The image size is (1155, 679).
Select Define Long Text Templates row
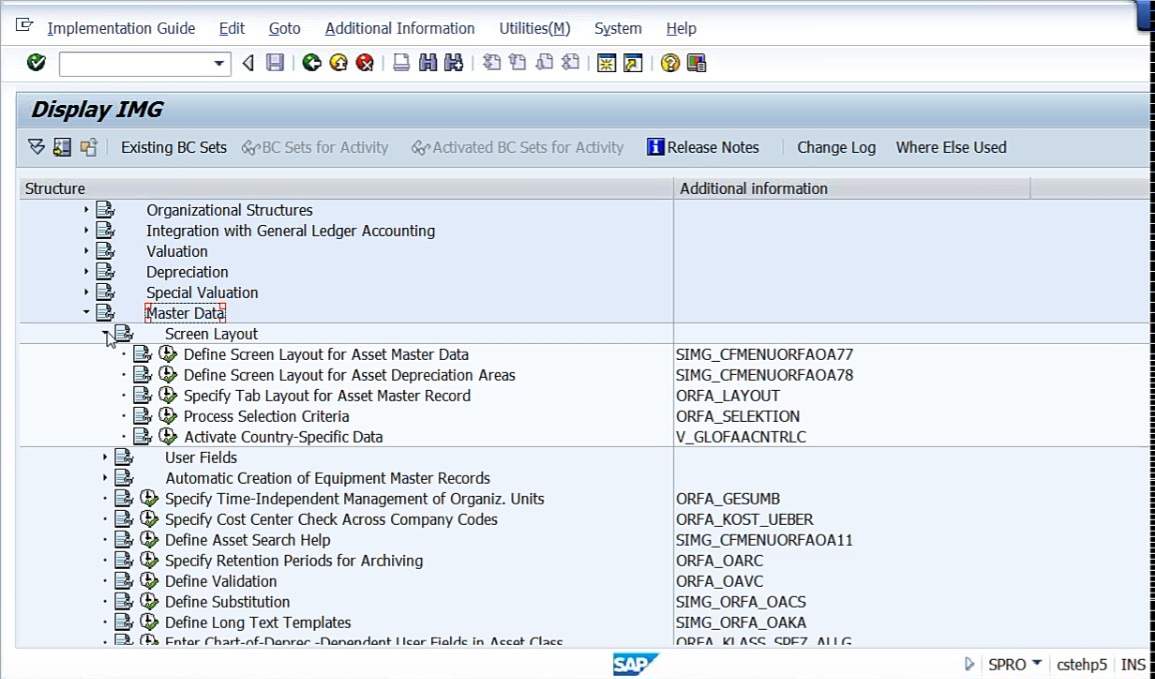(258, 622)
